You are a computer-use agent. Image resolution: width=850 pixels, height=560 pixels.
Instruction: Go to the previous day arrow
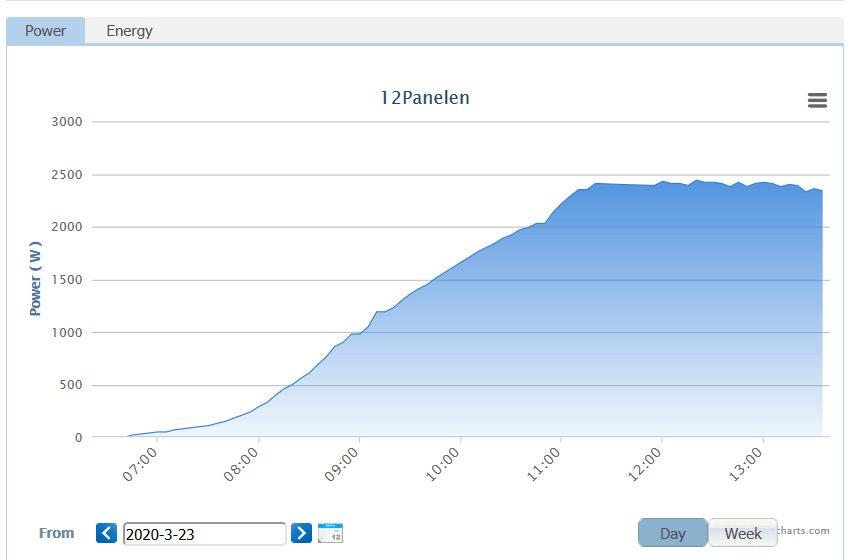coord(106,533)
